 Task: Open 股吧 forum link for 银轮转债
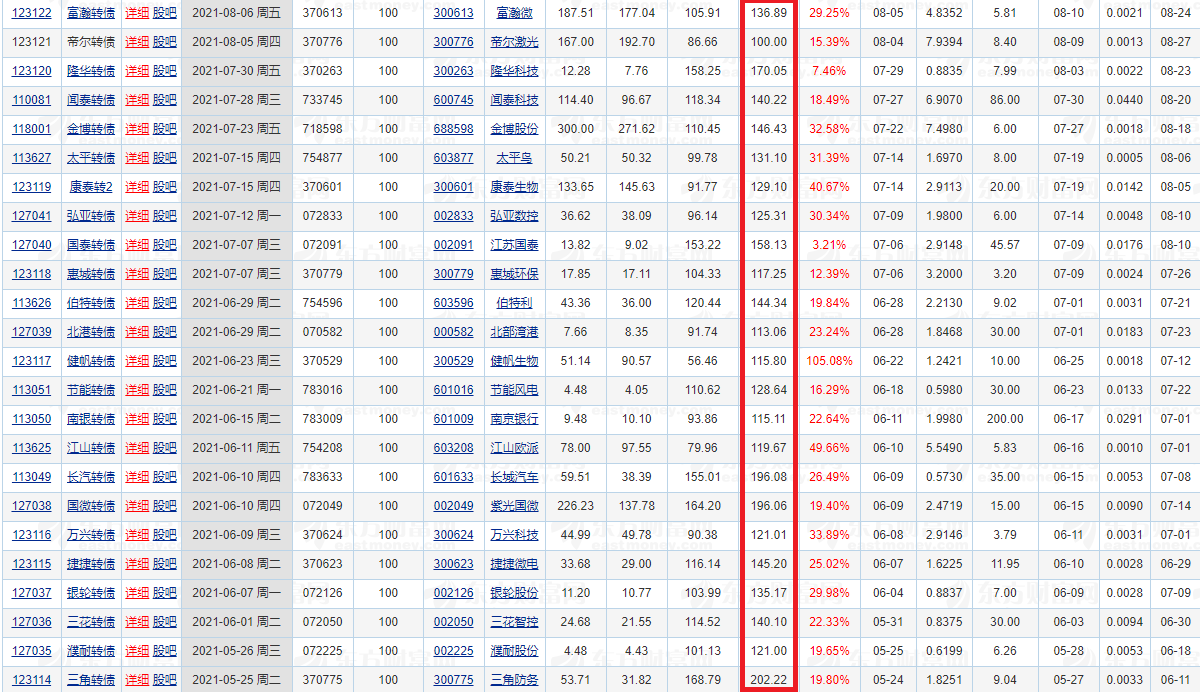coord(165,593)
